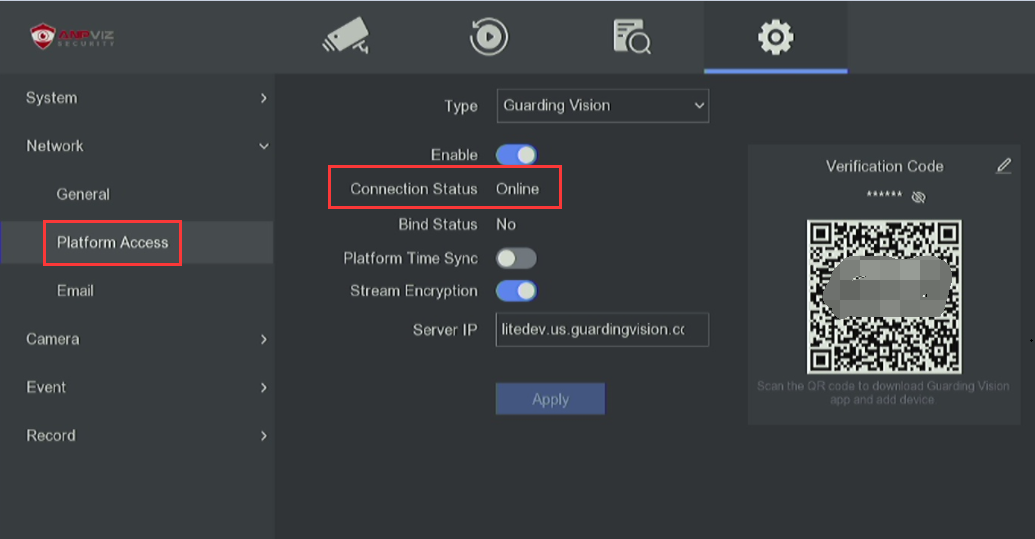The height and width of the screenshot is (539, 1035).
Task: Toggle Stream Encryption switch
Action: click(516, 291)
